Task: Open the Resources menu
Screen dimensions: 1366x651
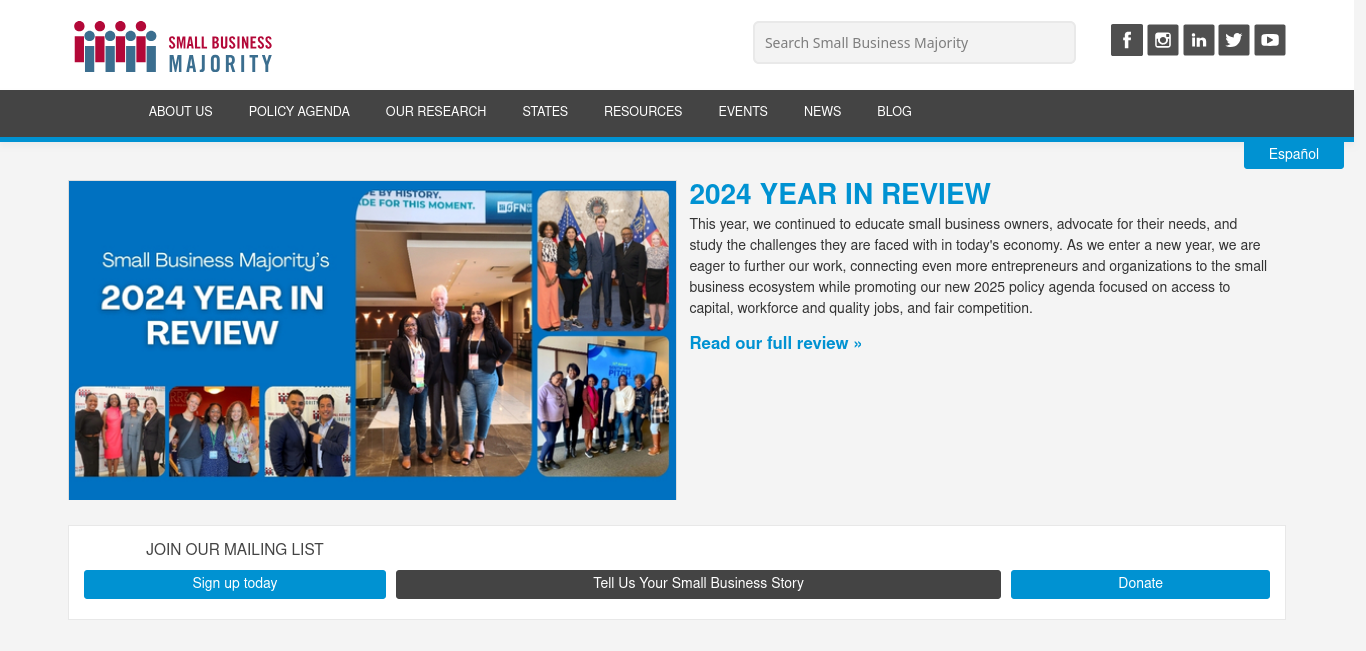Action: [x=643, y=112]
